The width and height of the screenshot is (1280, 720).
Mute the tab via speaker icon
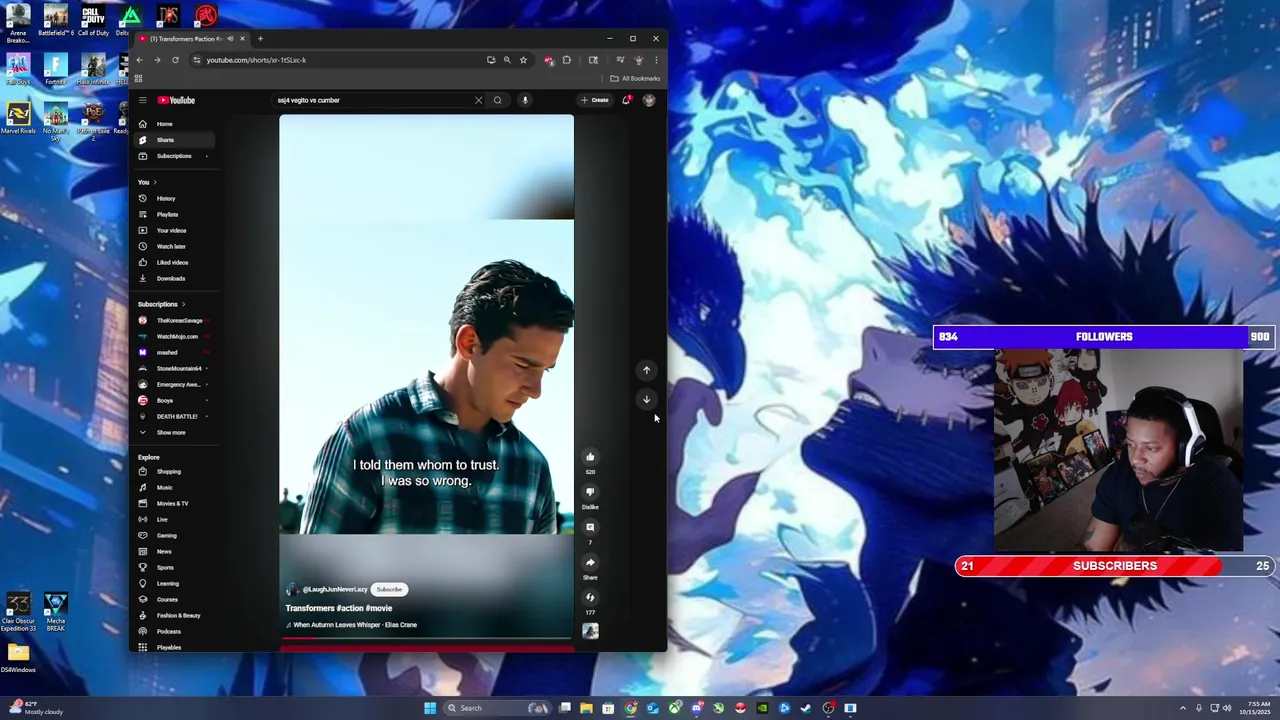(x=230, y=39)
